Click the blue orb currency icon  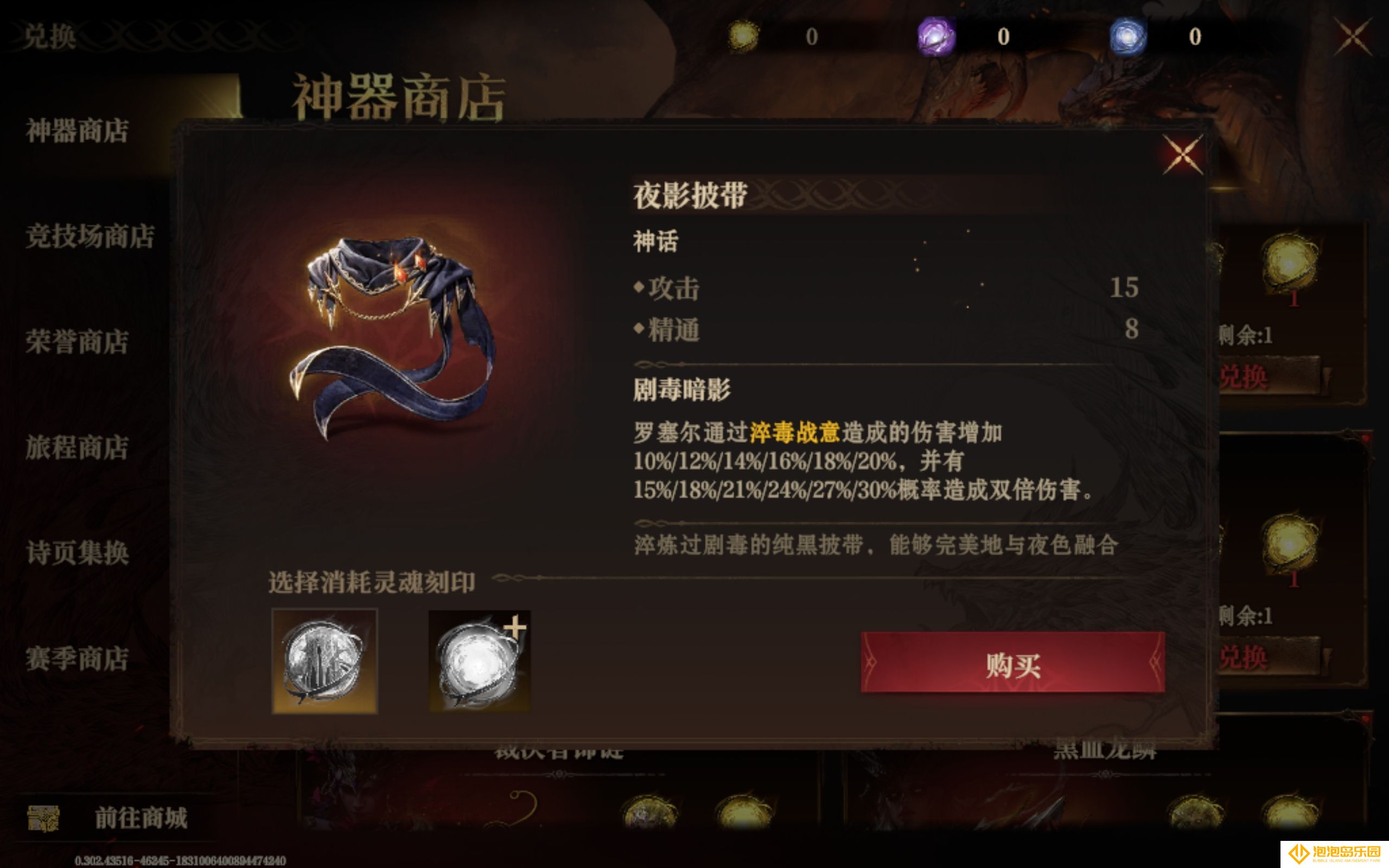pos(1127,36)
